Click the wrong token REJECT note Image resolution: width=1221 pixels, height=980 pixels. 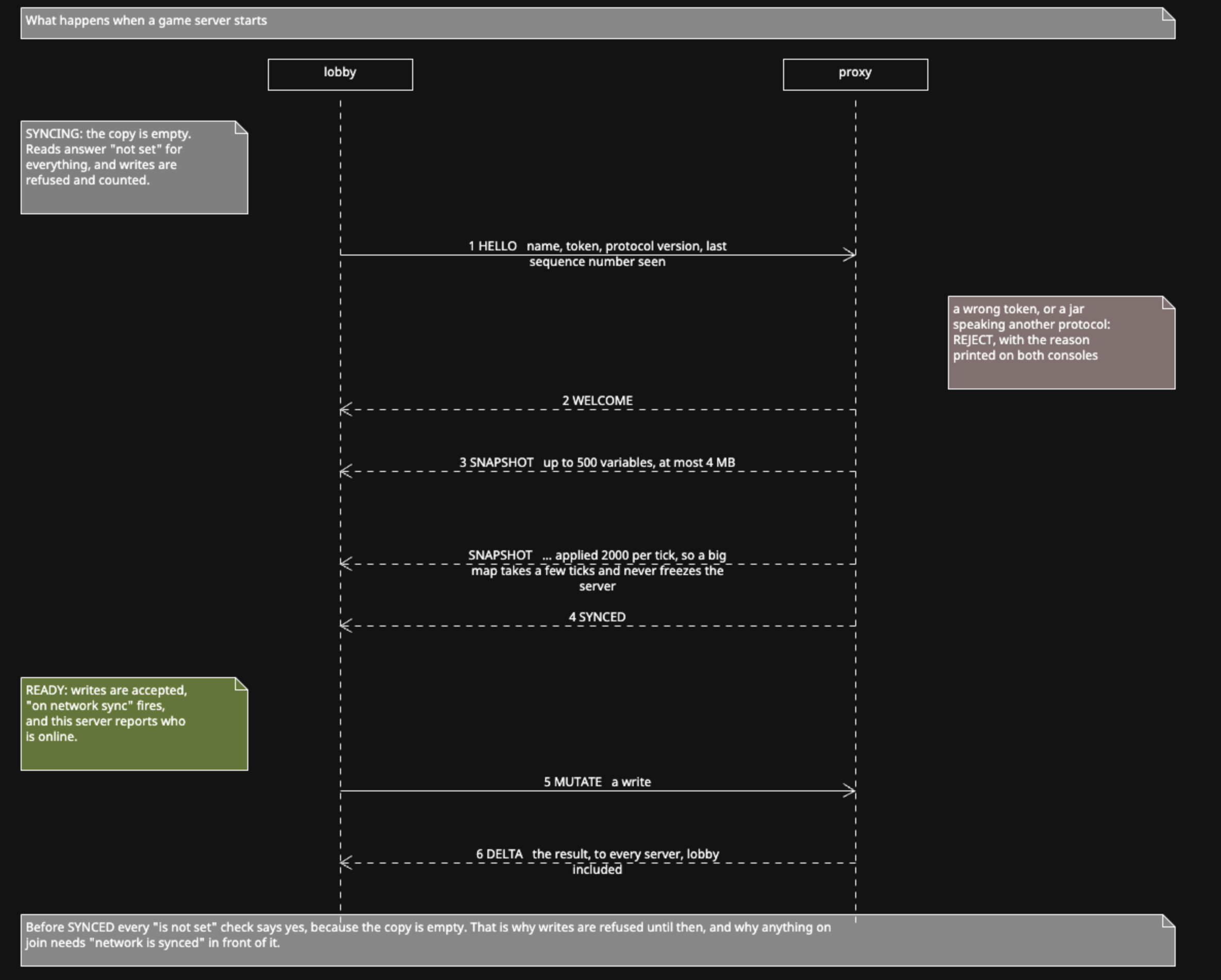click(x=1061, y=343)
